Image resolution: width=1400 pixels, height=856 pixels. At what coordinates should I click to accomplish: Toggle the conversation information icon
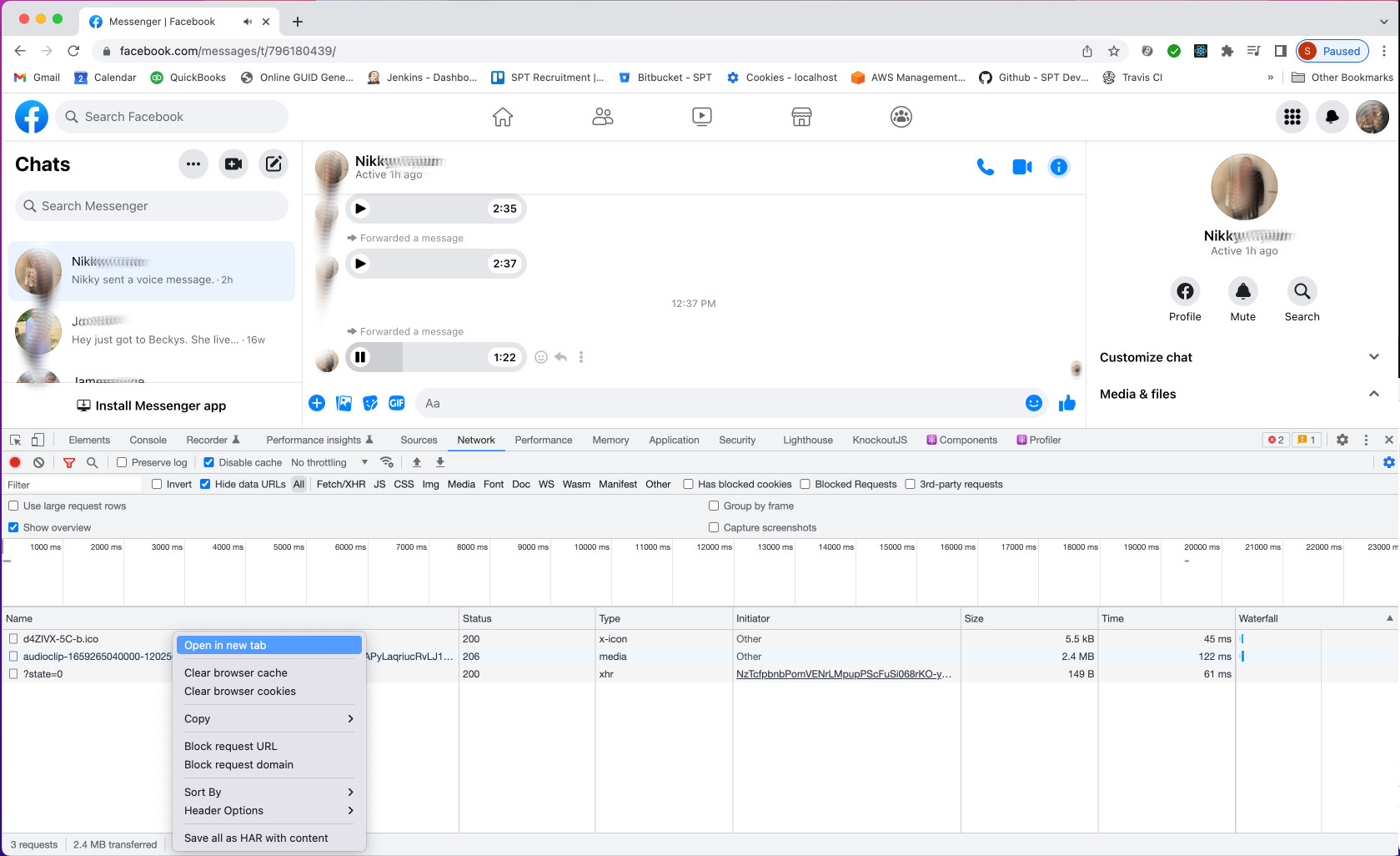point(1059,167)
